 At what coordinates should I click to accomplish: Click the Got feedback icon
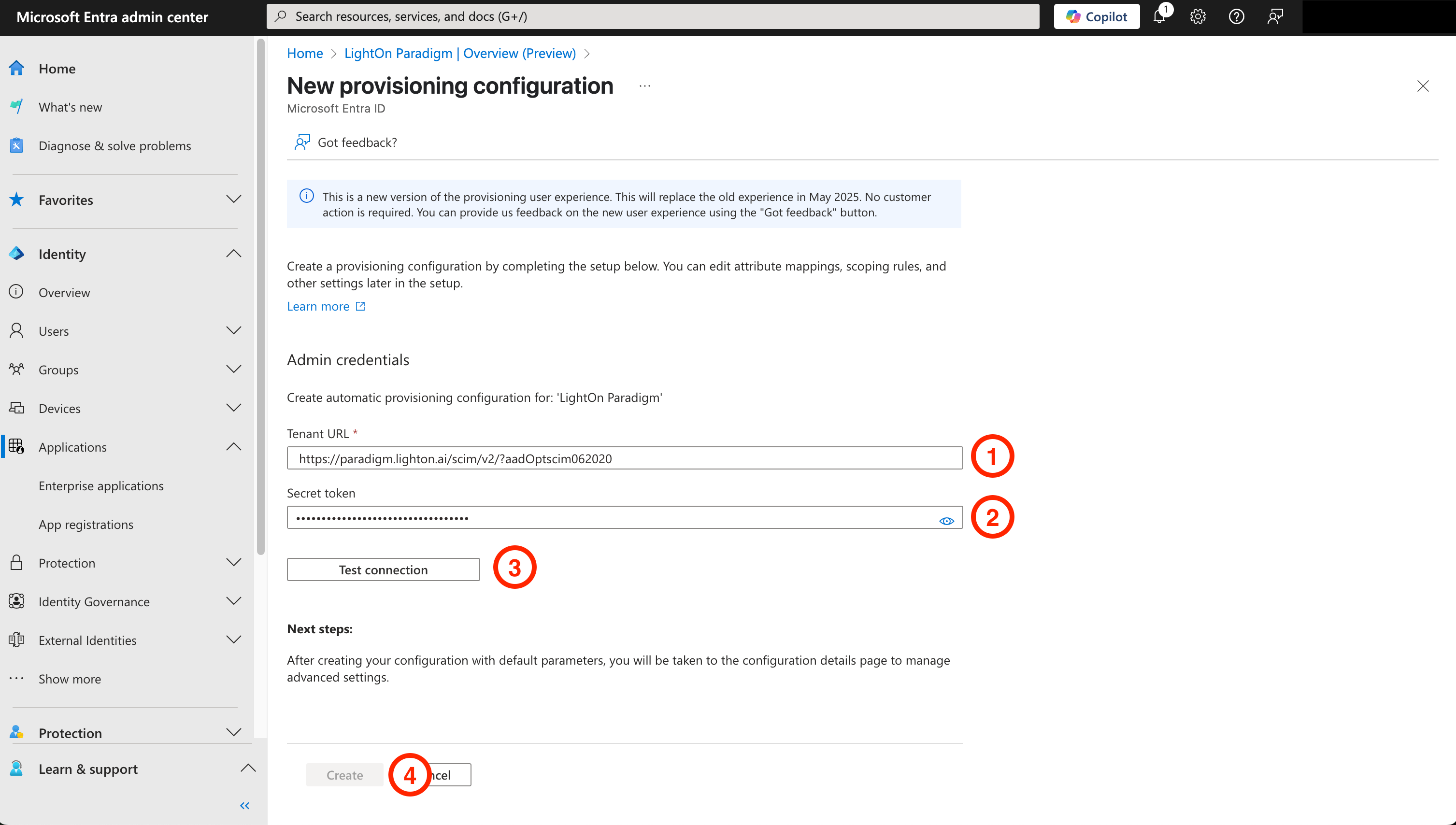tap(302, 142)
